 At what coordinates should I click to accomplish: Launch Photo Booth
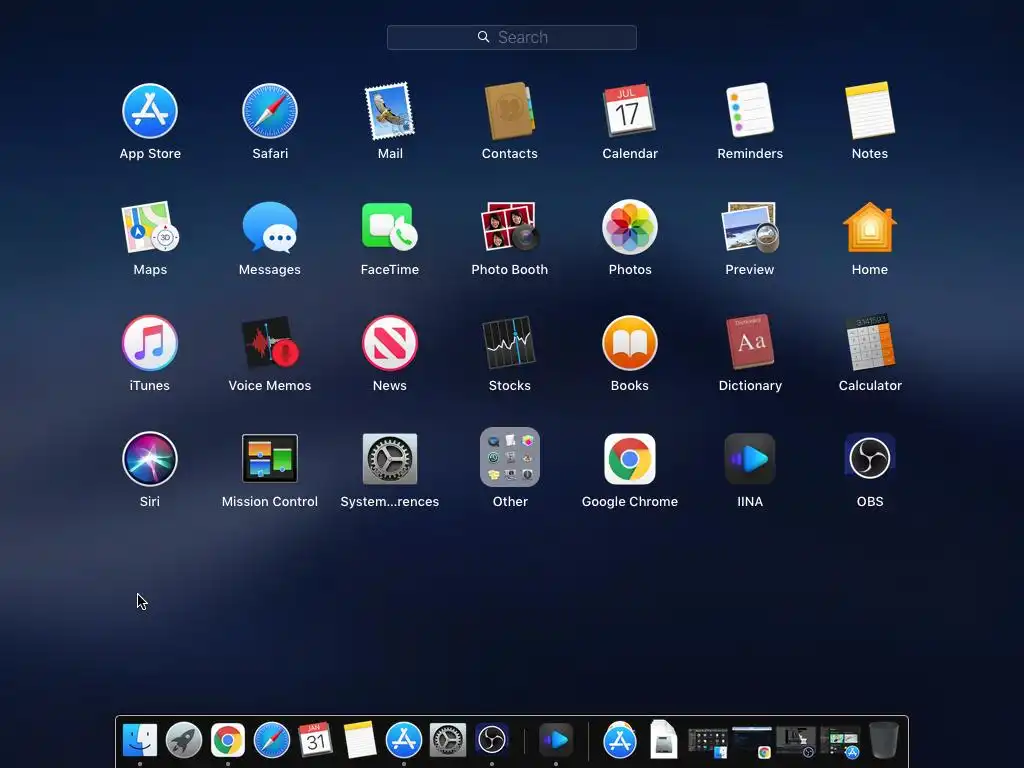coord(509,227)
